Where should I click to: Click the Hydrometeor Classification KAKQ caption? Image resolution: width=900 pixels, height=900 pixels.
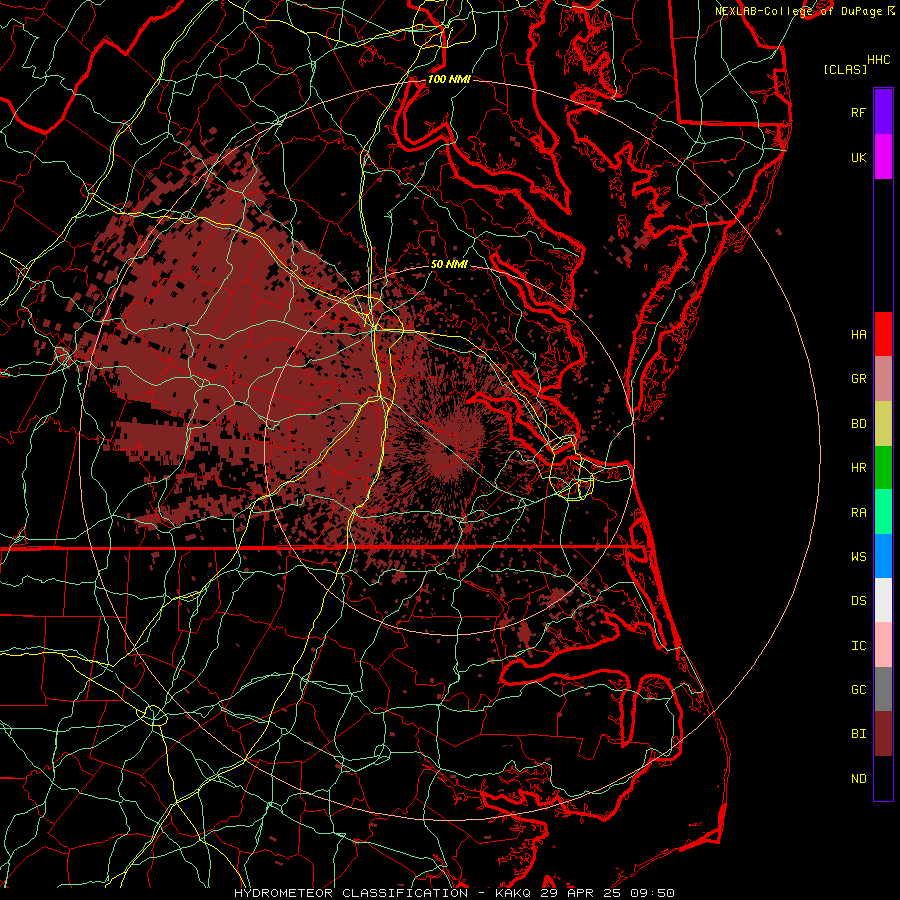(x=454, y=893)
